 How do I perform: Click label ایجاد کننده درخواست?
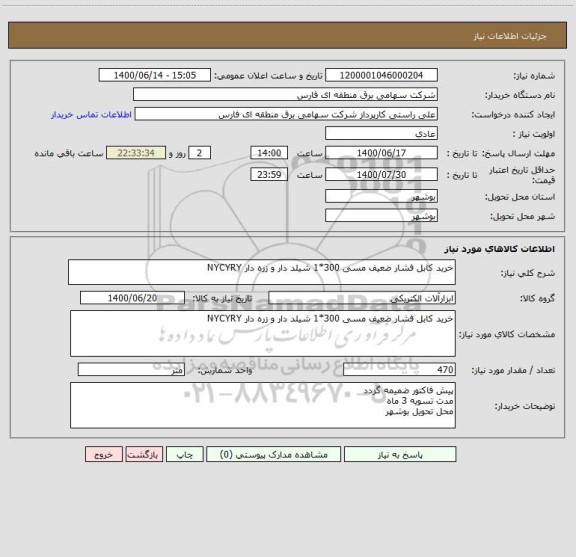(x=513, y=115)
